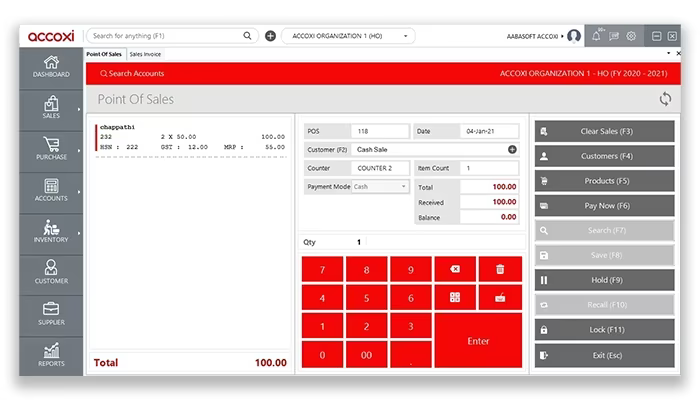Switch to the Sales Invoice tab

145,54
